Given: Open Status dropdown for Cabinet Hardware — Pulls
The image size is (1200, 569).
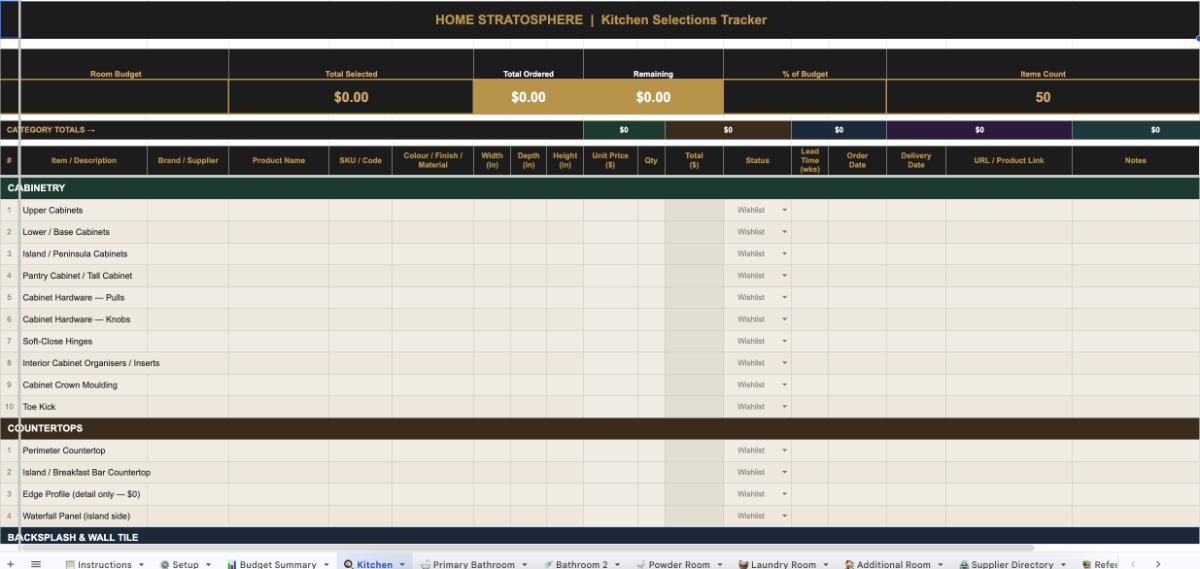Looking at the screenshot, I should pos(784,298).
